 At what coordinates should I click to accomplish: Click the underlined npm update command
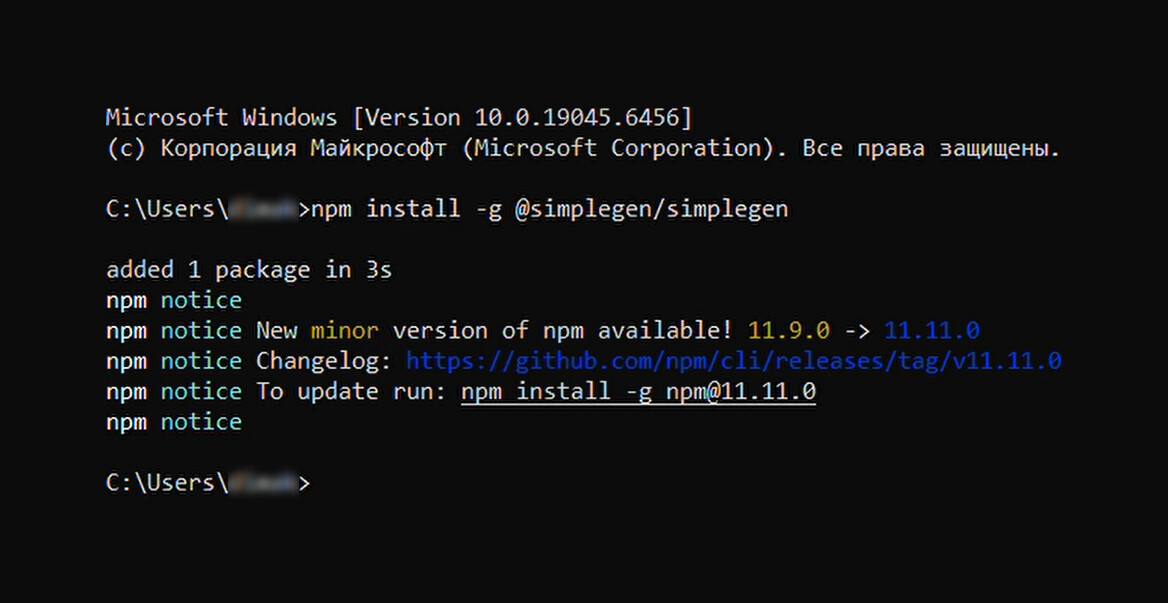coord(638,391)
